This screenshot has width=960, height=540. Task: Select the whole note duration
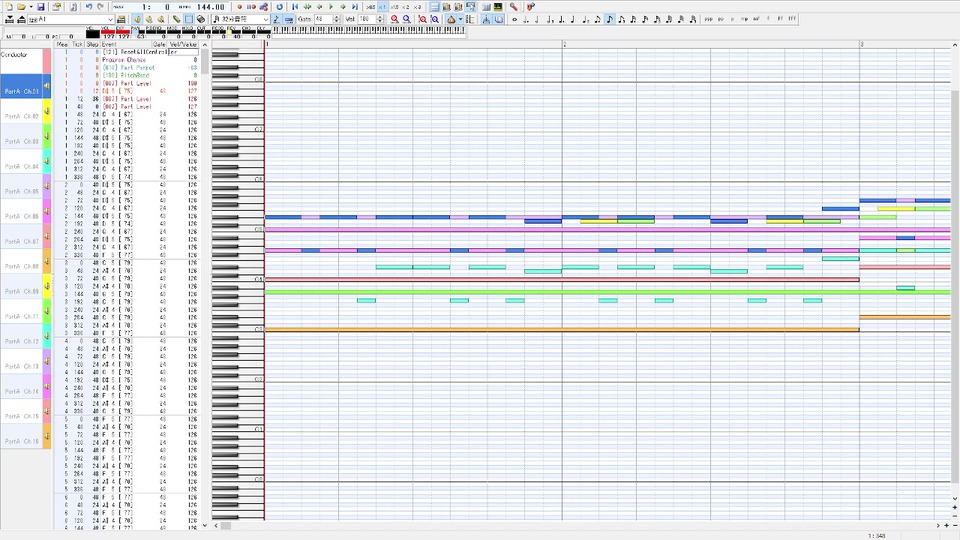[x=514, y=20]
